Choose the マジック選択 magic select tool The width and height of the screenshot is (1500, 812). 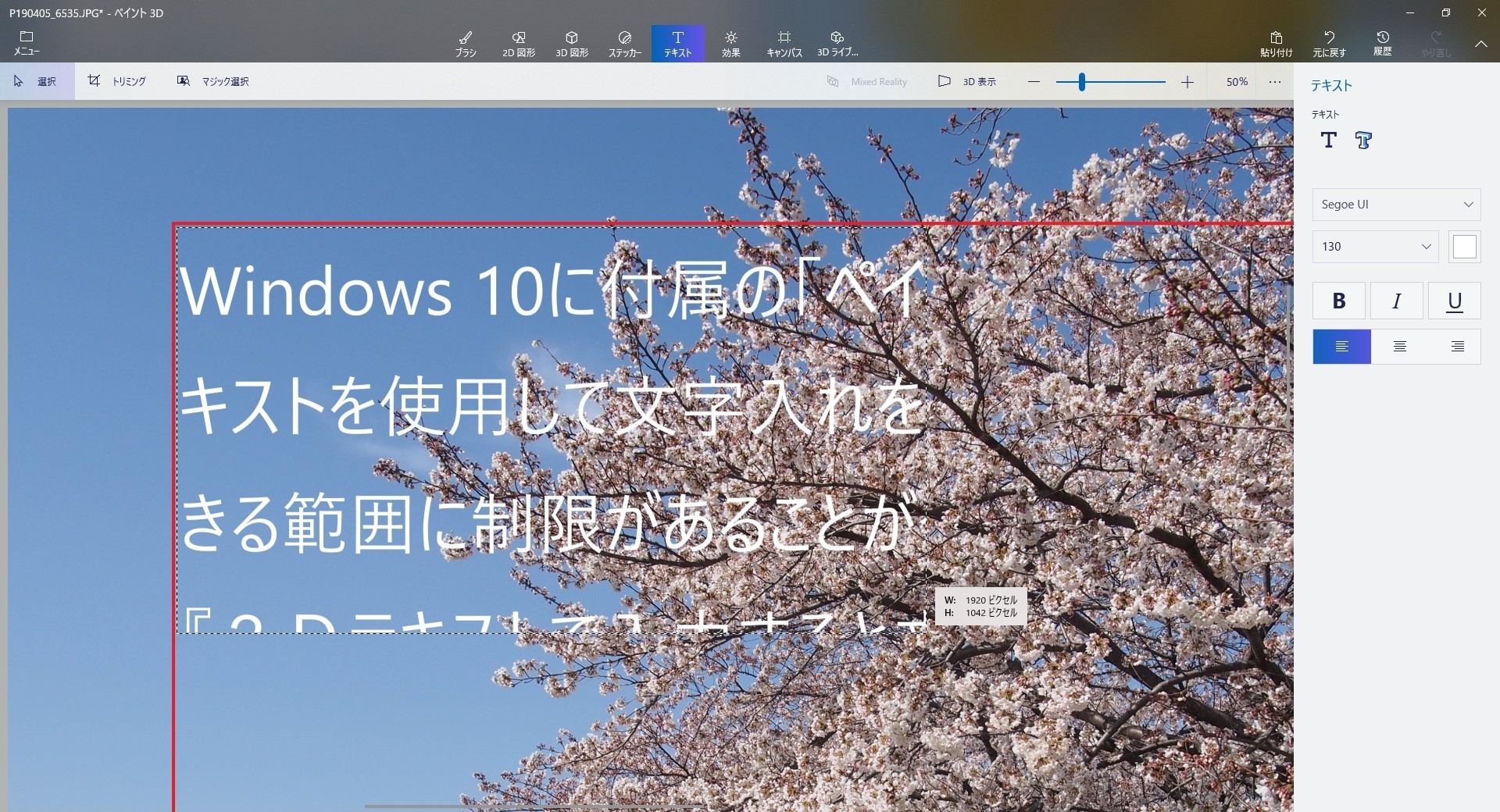212,81
